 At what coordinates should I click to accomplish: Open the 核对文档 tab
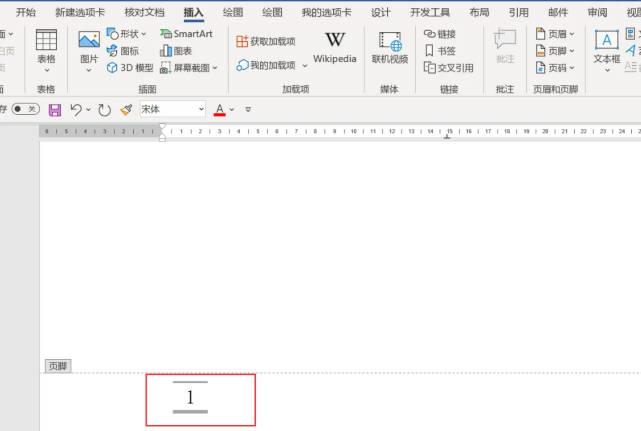pos(144,12)
